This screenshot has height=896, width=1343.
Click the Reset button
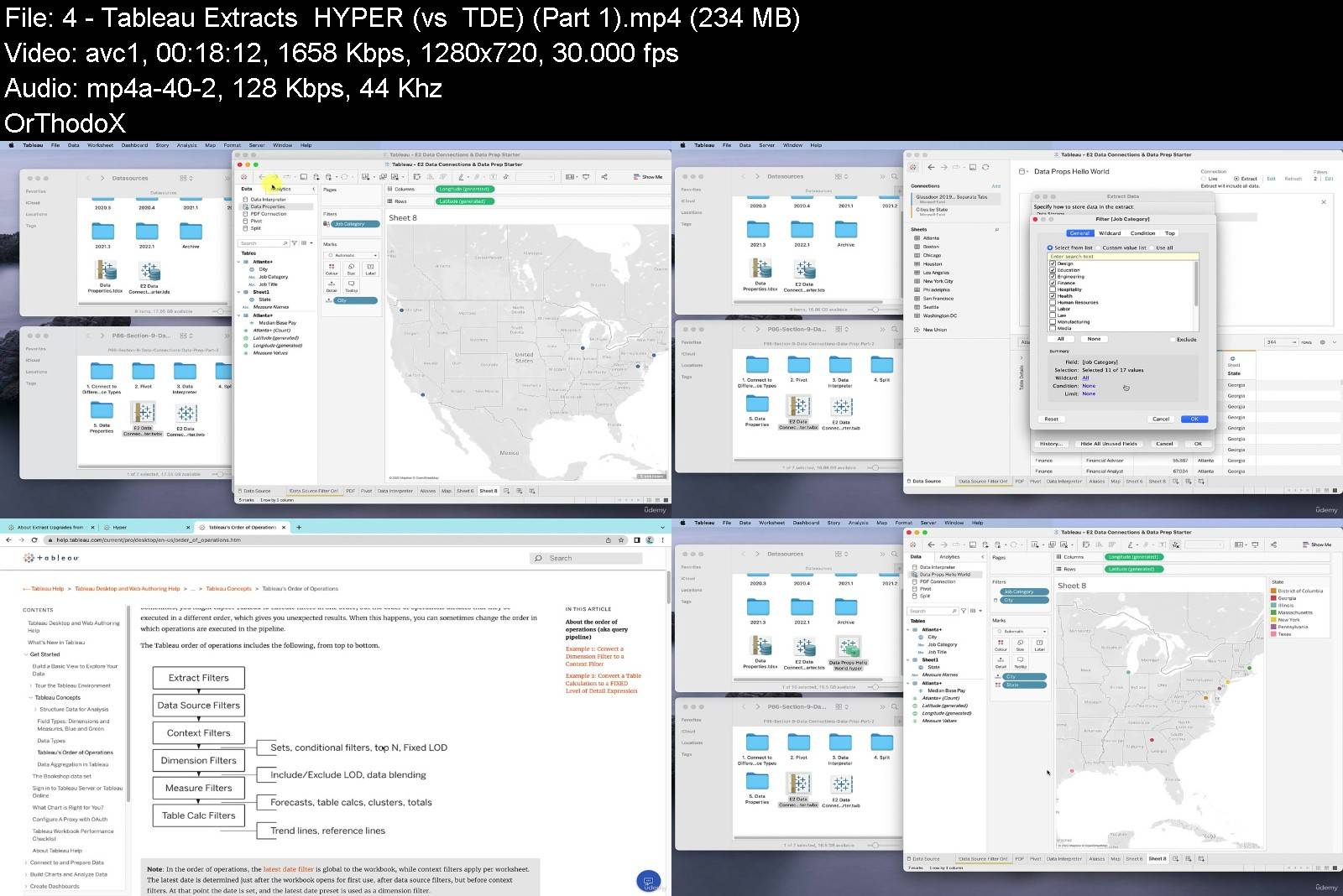[1052, 419]
